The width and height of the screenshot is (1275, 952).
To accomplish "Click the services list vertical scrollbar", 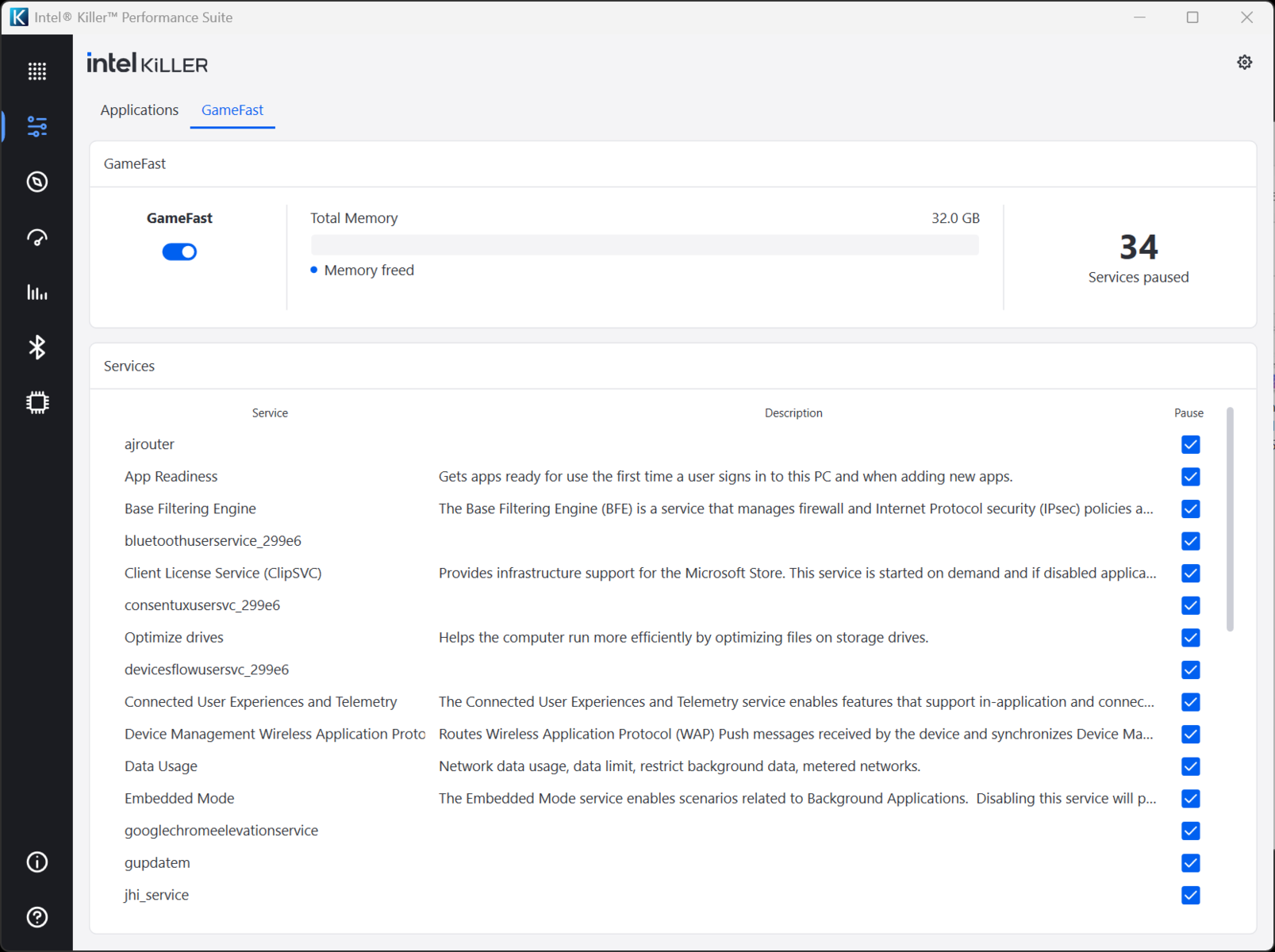I will coord(1230,520).
